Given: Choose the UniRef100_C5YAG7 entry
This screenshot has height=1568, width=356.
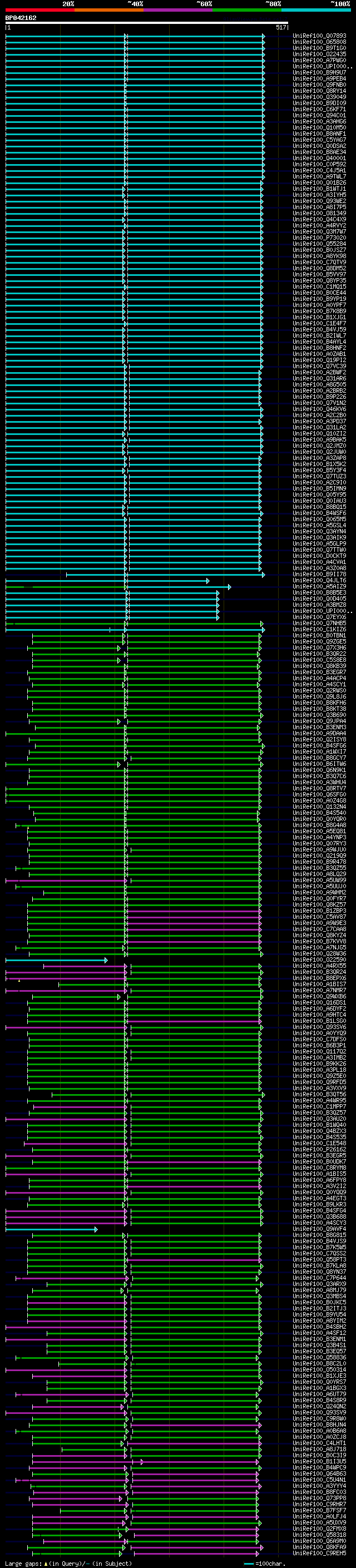Looking at the screenshot, I should 319,140.
